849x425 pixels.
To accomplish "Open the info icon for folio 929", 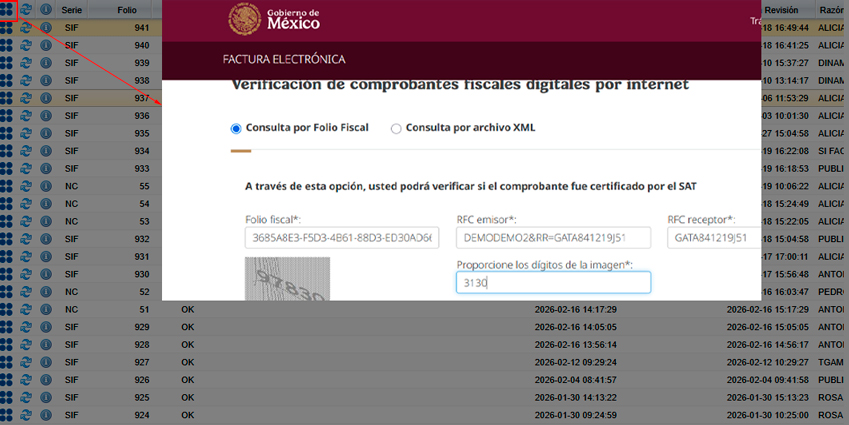I will pos(45,327).
